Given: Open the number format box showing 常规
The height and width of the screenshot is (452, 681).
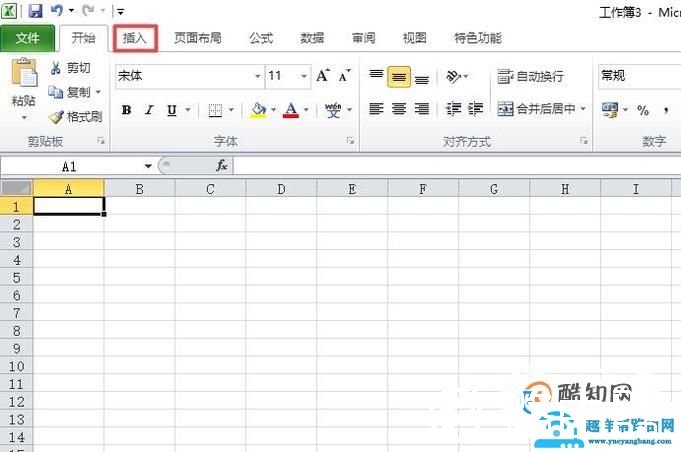Looking at the screenshot, I should [x=639, y=76].
